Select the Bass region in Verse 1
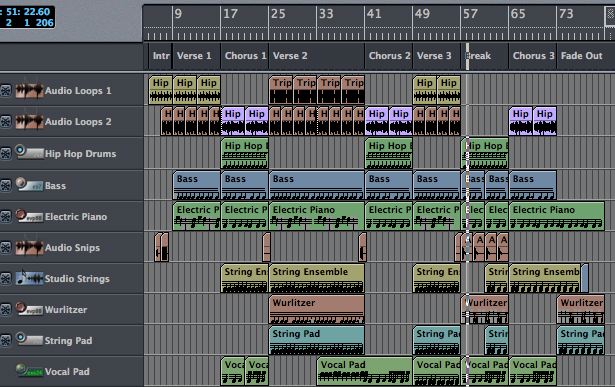Image resolution: width=615 pixels, height=387 pixels. tap(196, 185)
